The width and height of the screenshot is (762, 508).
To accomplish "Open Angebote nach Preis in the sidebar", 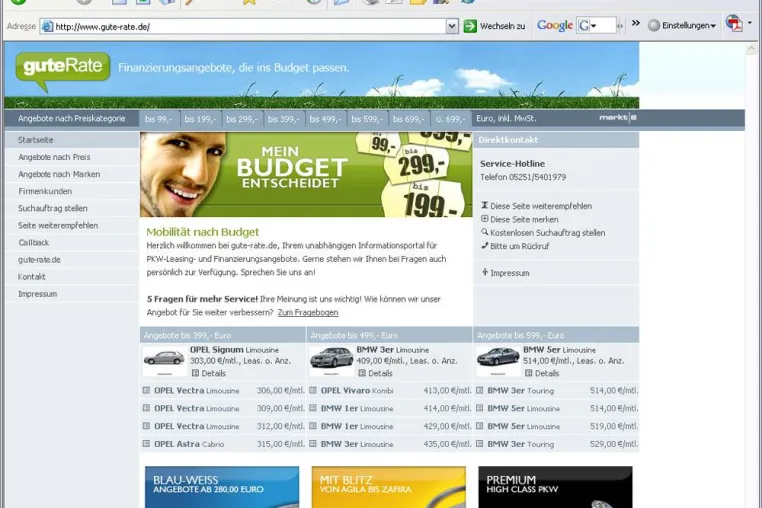I will [x=71, y=157].
